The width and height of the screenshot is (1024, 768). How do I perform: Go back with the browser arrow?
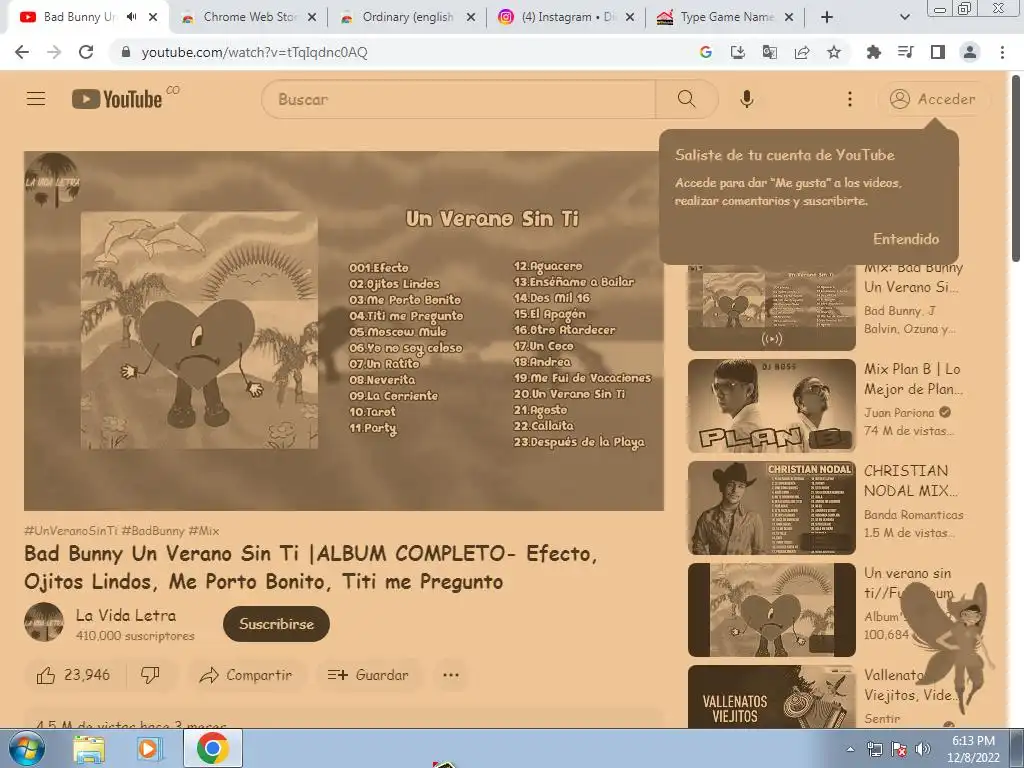[x=22, y=52]
